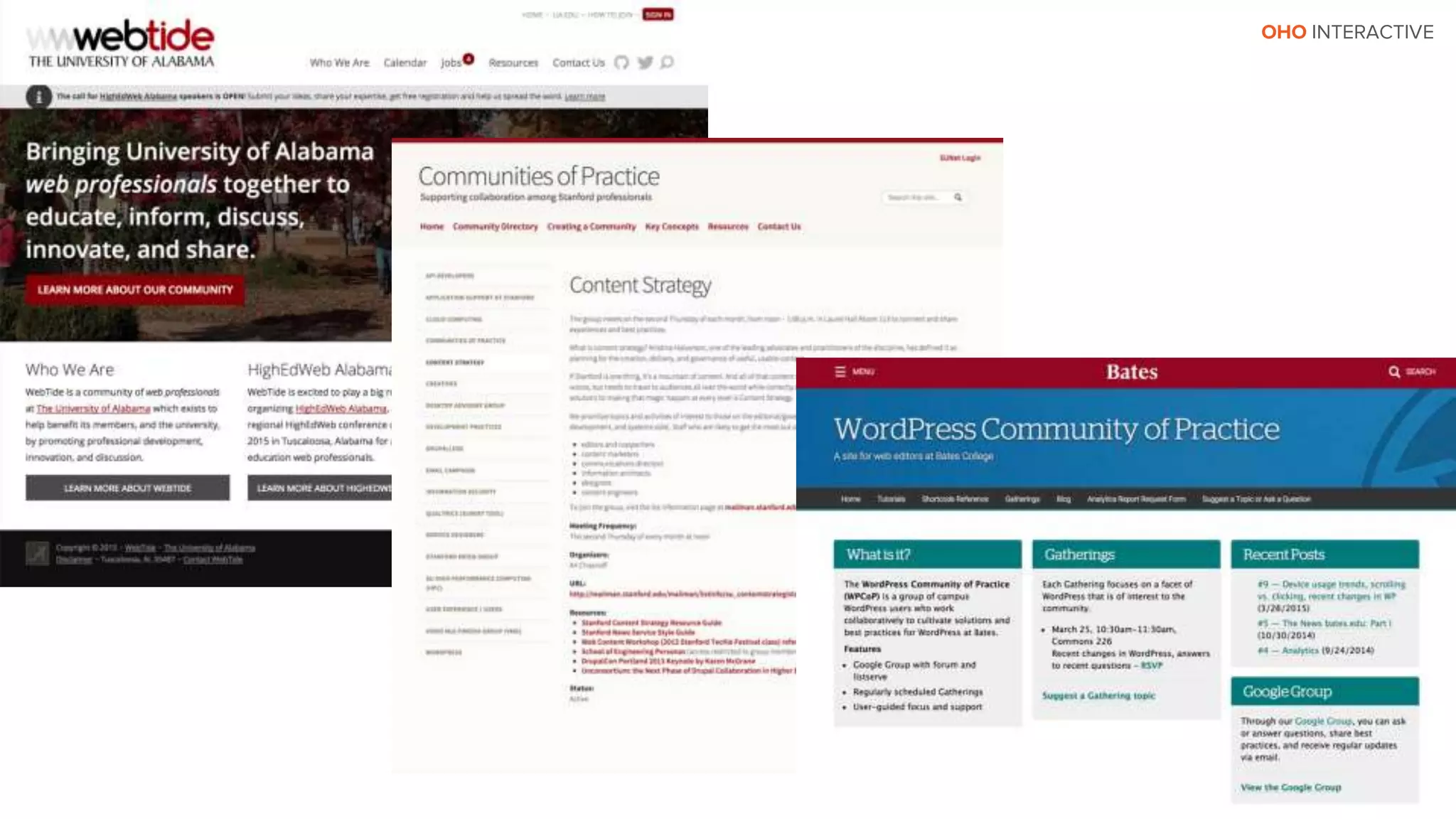1456x819 pixels.
Task: Open the Community Directory tab
Action: [x=496, y=226]
